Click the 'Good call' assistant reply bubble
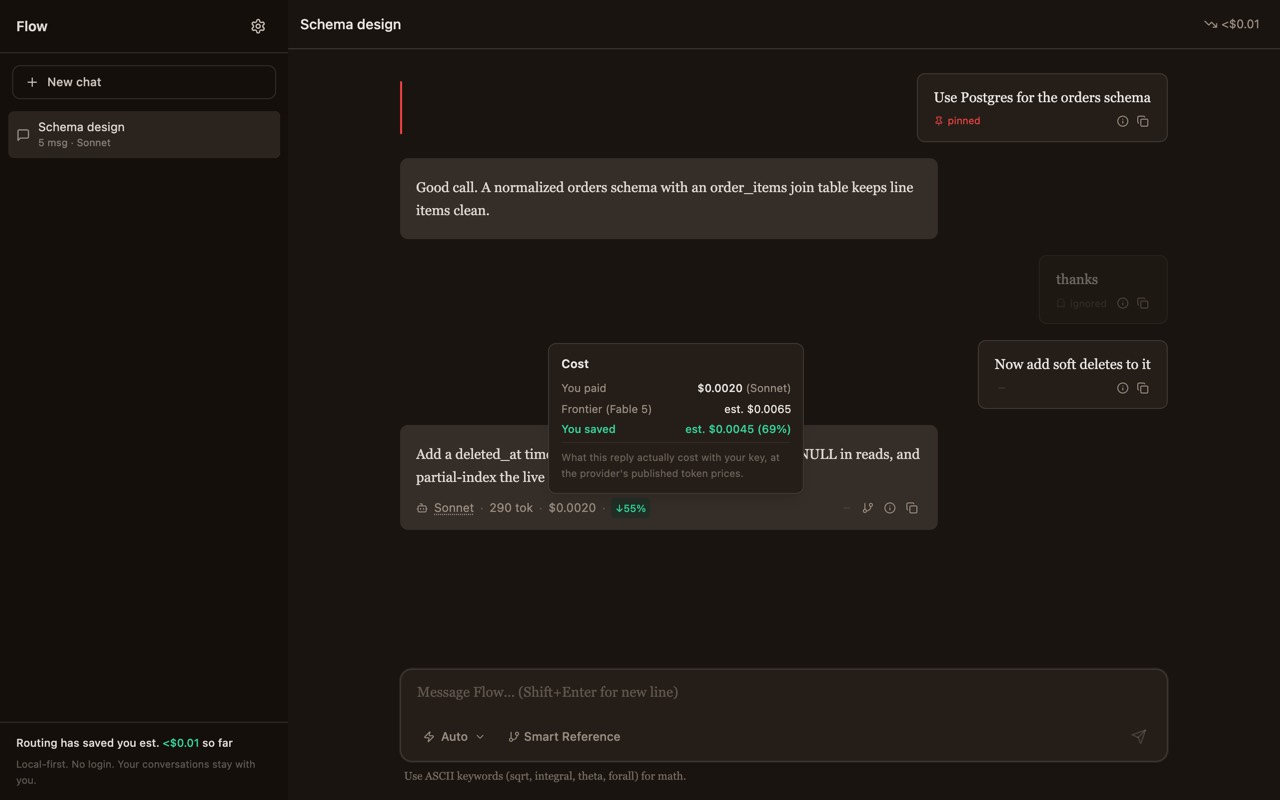The width and height of the screenshot is (1280, 800). (669, 198)
